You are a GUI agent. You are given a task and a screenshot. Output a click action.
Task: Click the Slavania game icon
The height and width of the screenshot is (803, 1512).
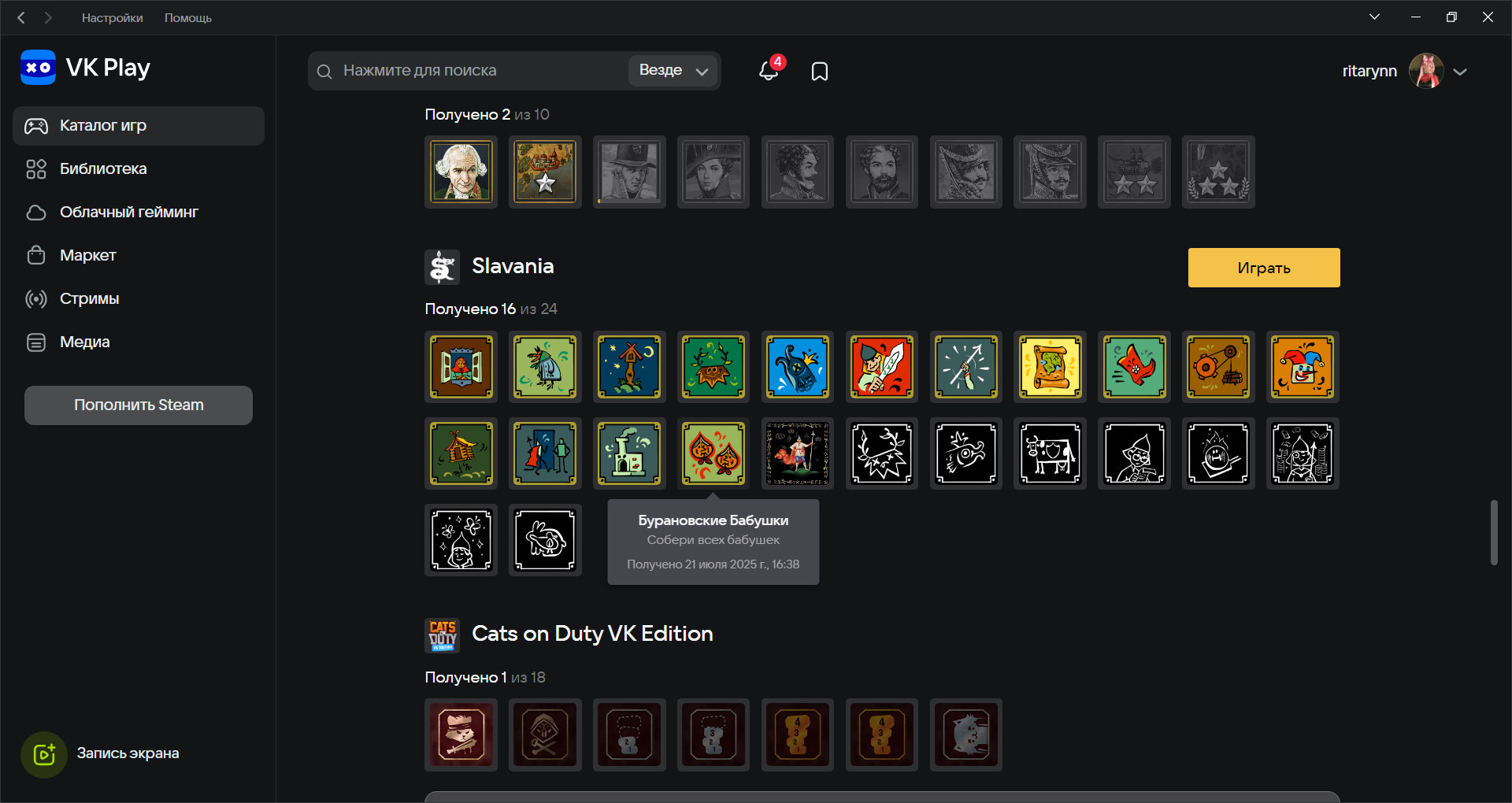point(442,267)
